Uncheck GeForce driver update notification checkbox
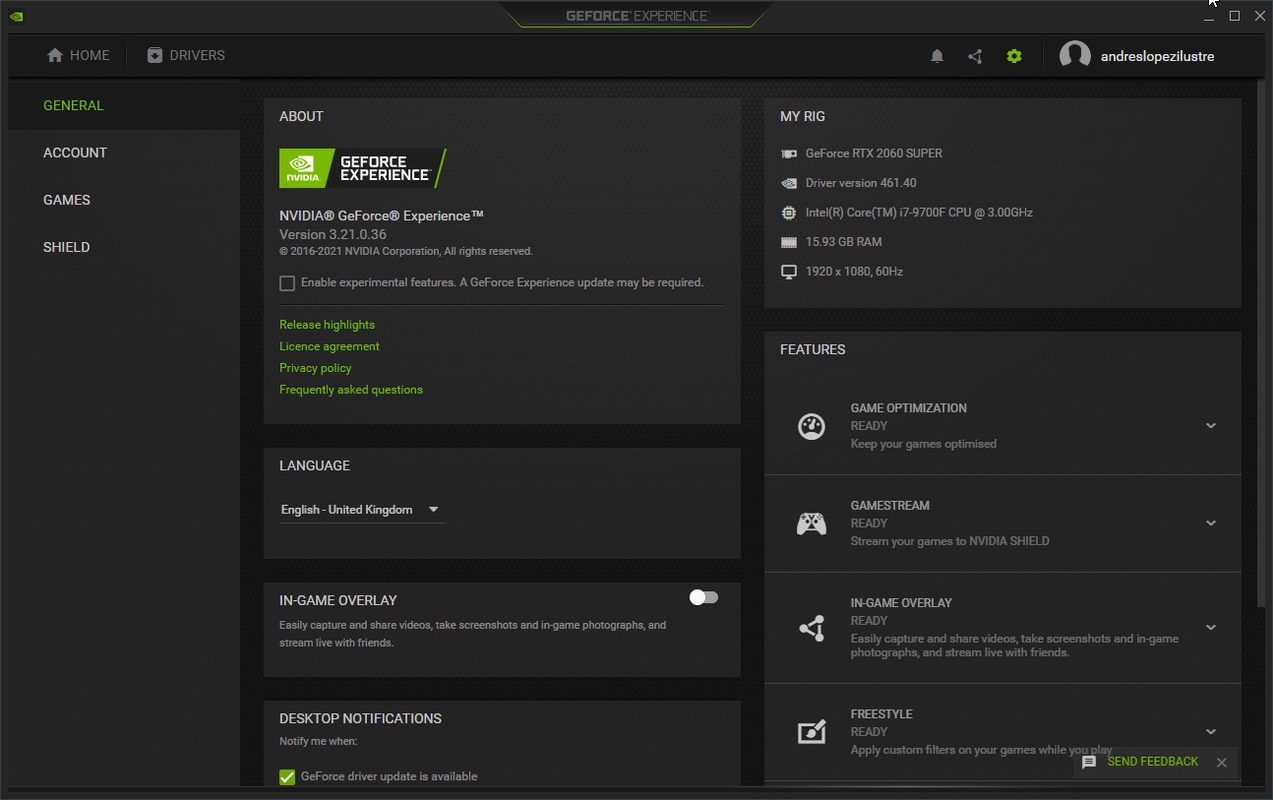The image size is (1273, 800). point(287,777)
